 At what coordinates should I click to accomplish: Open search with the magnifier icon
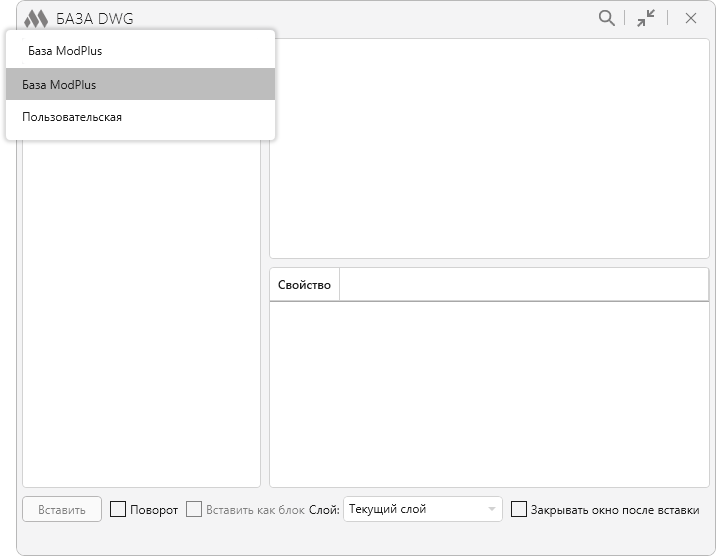(x=606, y=18)
